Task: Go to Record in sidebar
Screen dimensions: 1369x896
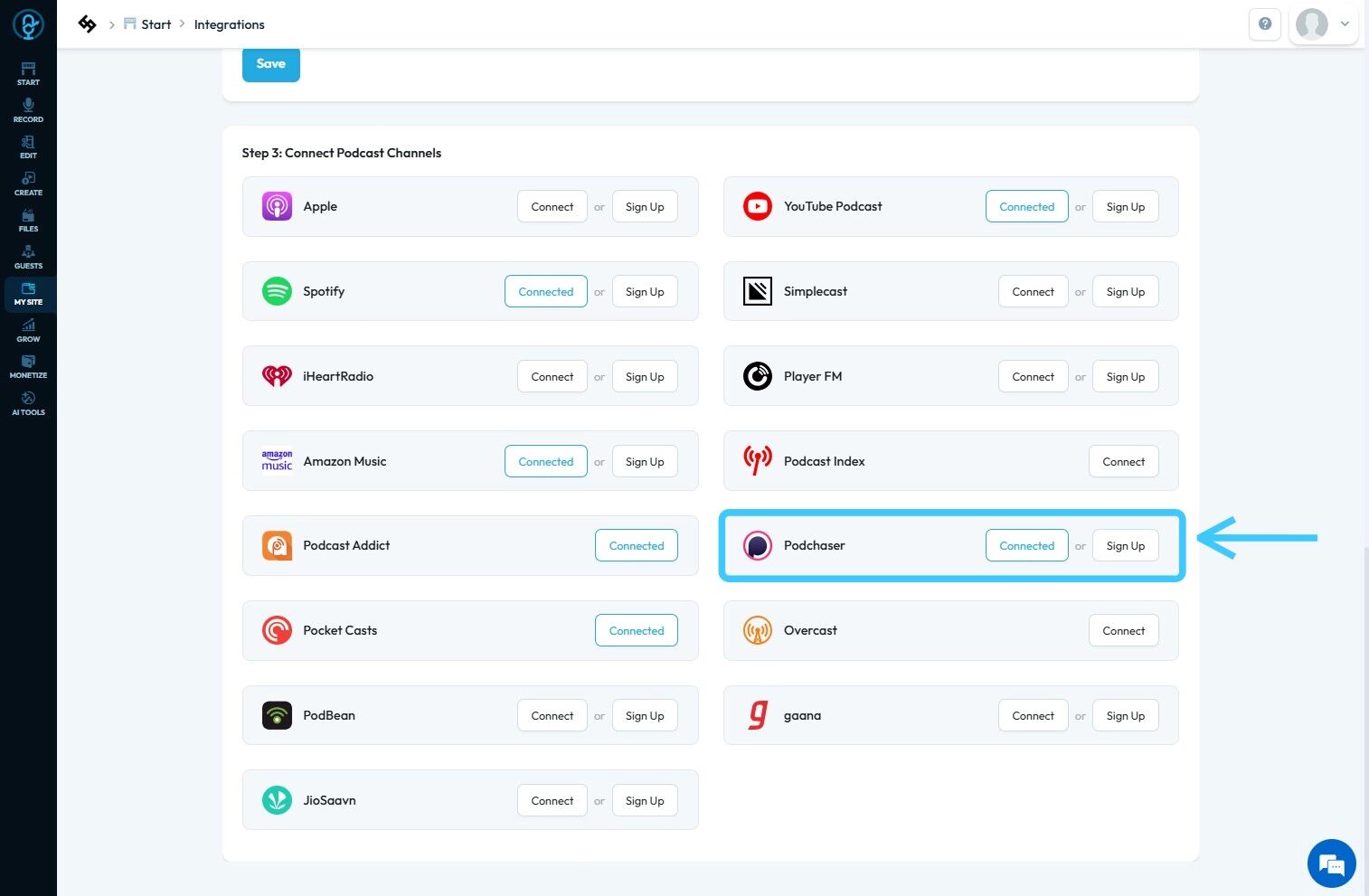Action: (28, 111)
